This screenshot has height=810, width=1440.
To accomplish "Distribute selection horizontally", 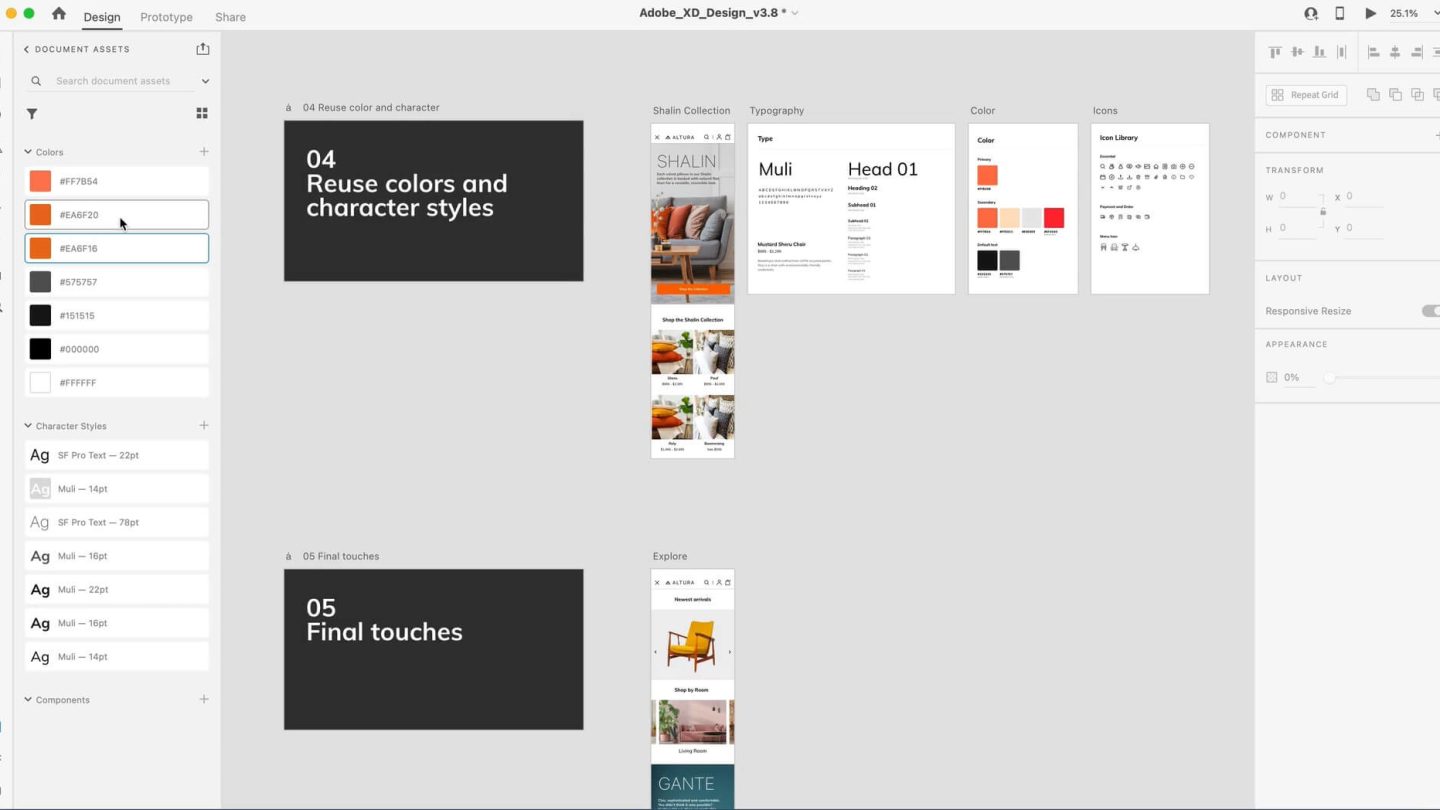I will [1341, 52].
